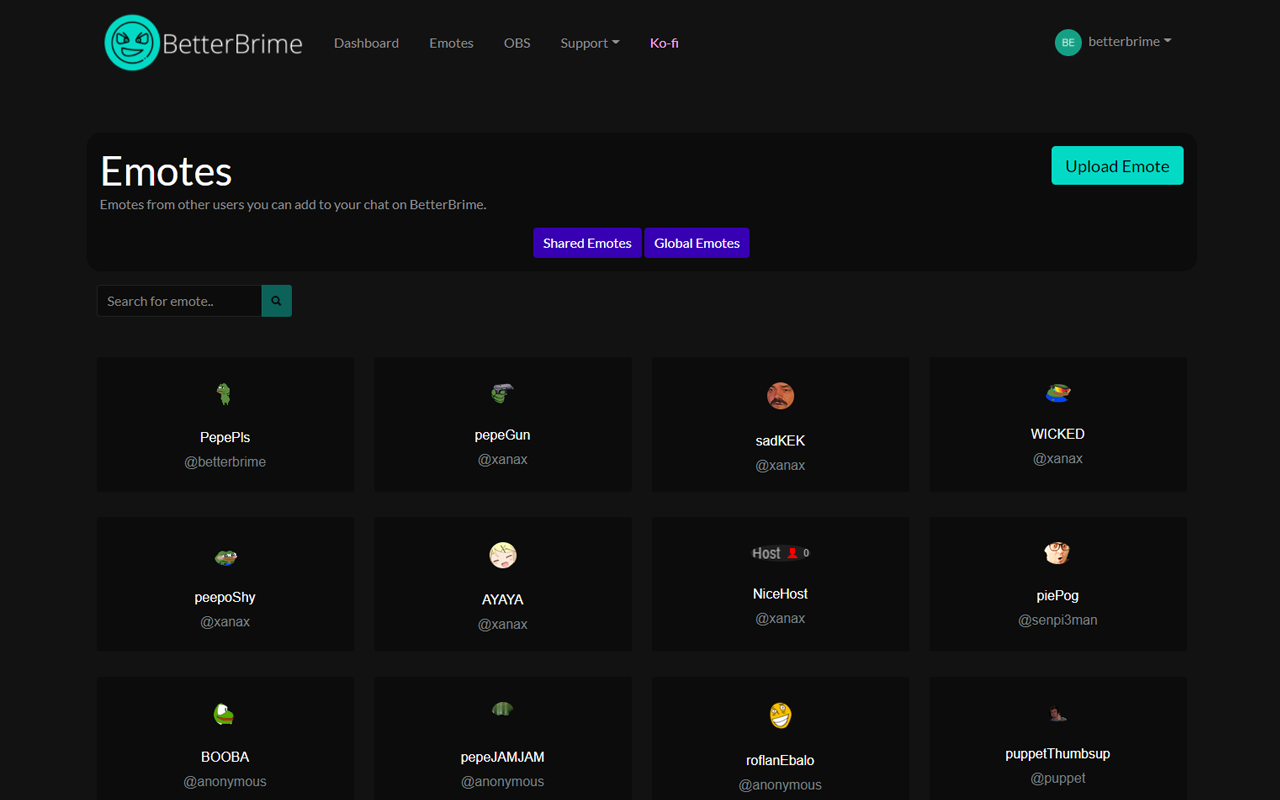Click @anonymous under pepeJAMJAM
The width and height of the screenshot is (1280, 800).
click(502, 781)
